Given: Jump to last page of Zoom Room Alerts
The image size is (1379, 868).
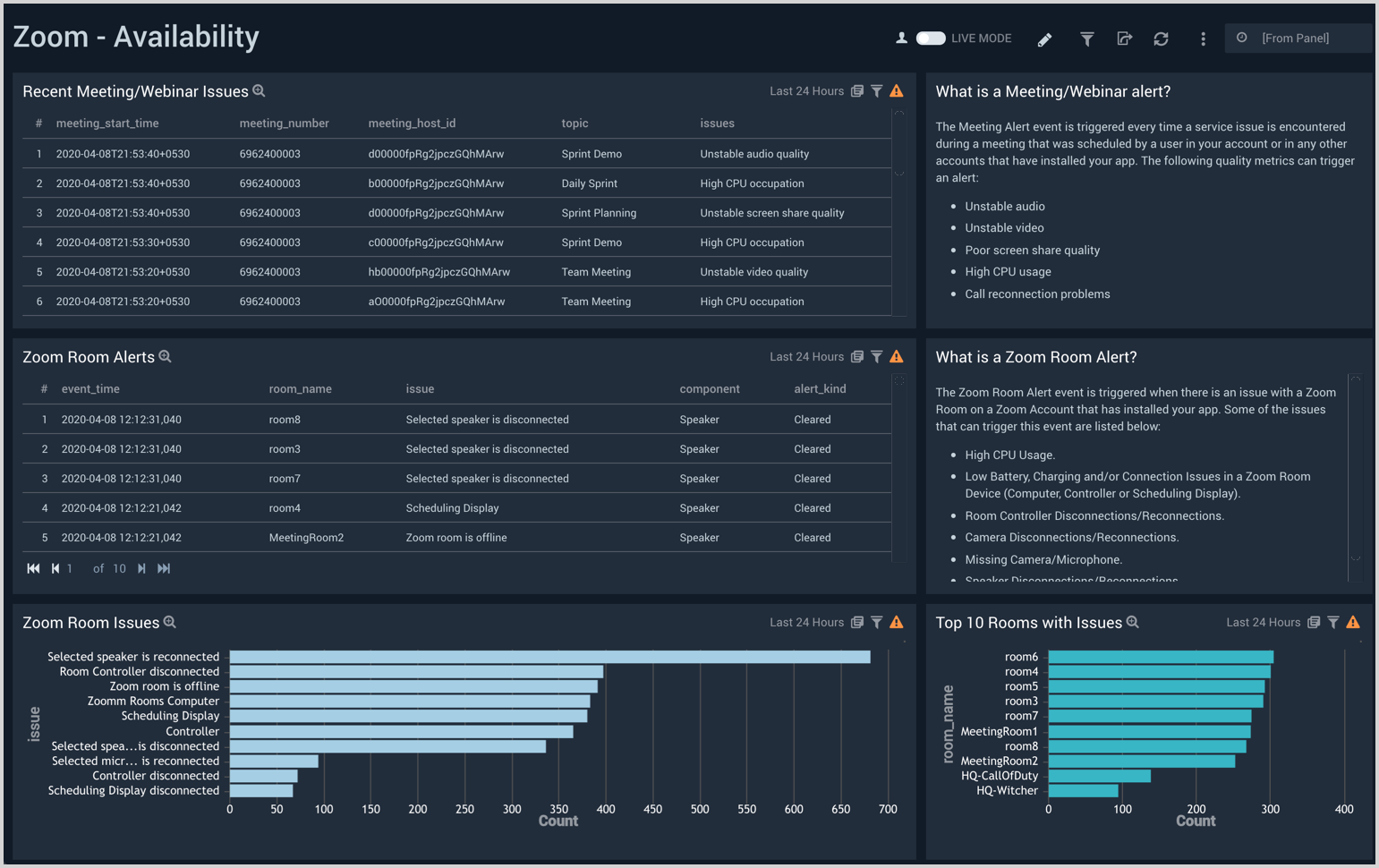Looking at the screenshot, I should (165, 567).
